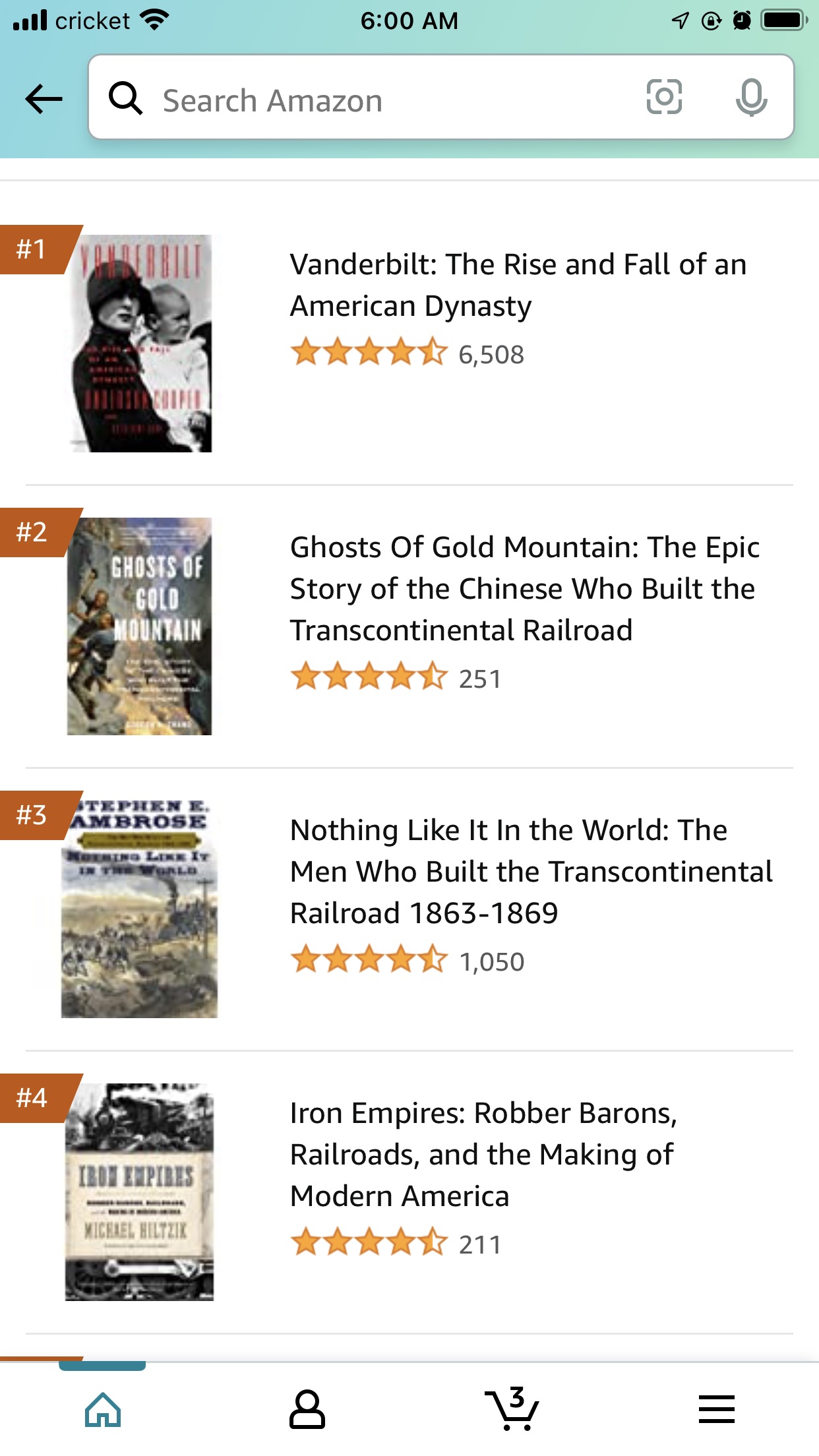Tap the back arrow icon
This screenshot has width=819, height=1456.
(x=44, y=99)
